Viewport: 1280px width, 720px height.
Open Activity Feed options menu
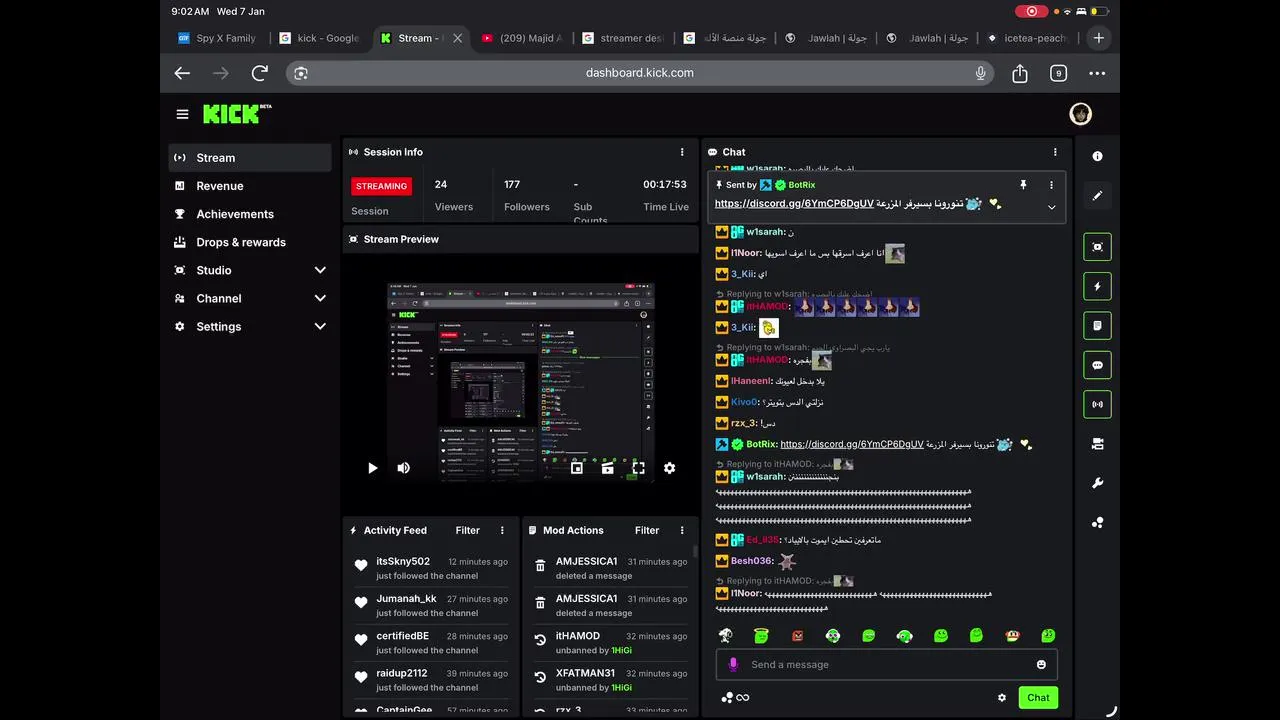(x=502, y=530)
